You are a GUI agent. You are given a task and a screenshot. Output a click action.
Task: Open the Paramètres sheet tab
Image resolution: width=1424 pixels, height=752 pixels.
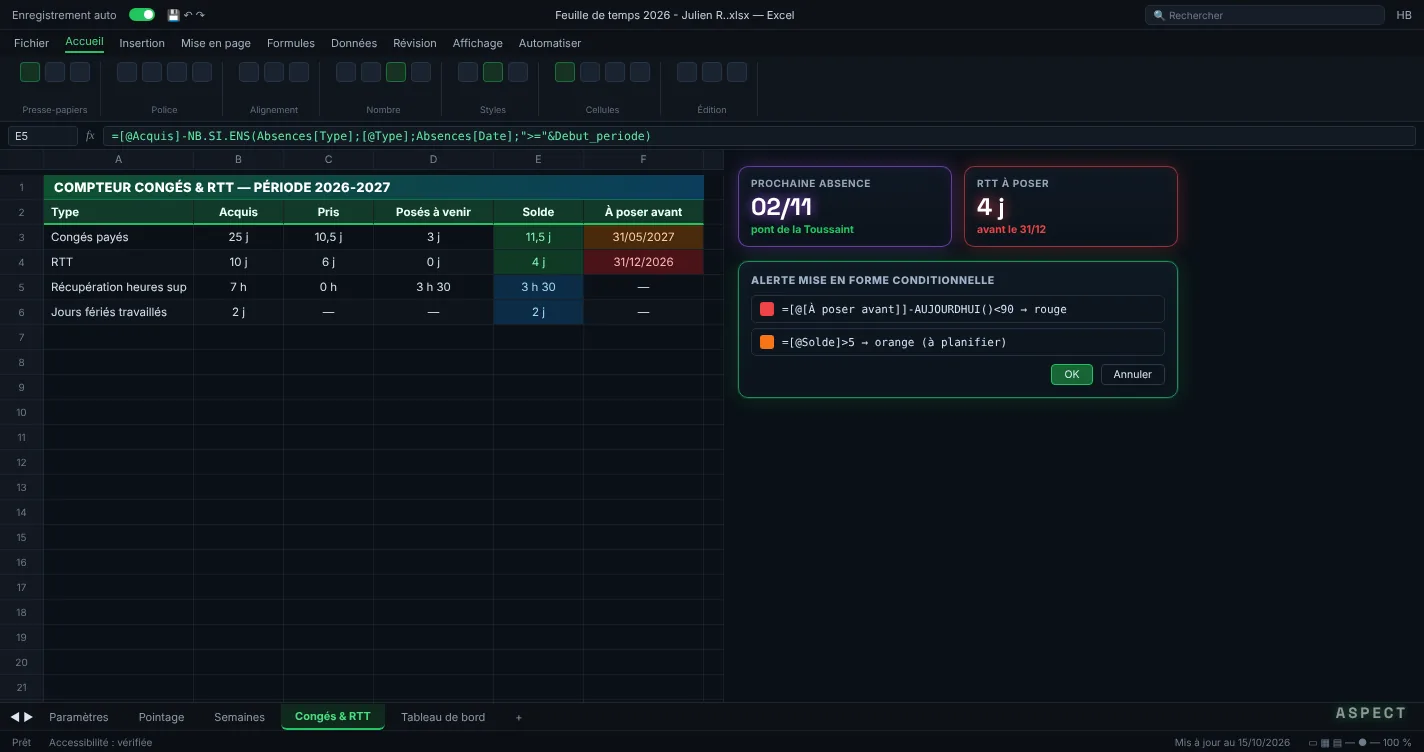coord(79,717)
